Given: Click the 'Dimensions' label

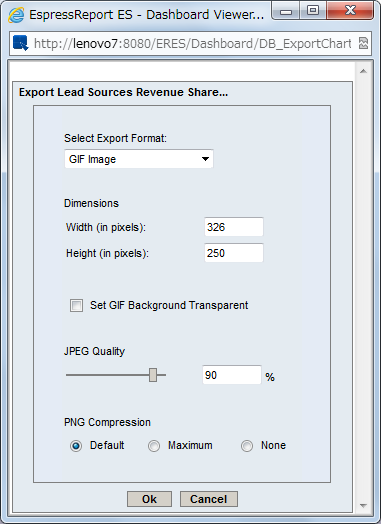Looking at the screenshot, I should tap(91, 203).
